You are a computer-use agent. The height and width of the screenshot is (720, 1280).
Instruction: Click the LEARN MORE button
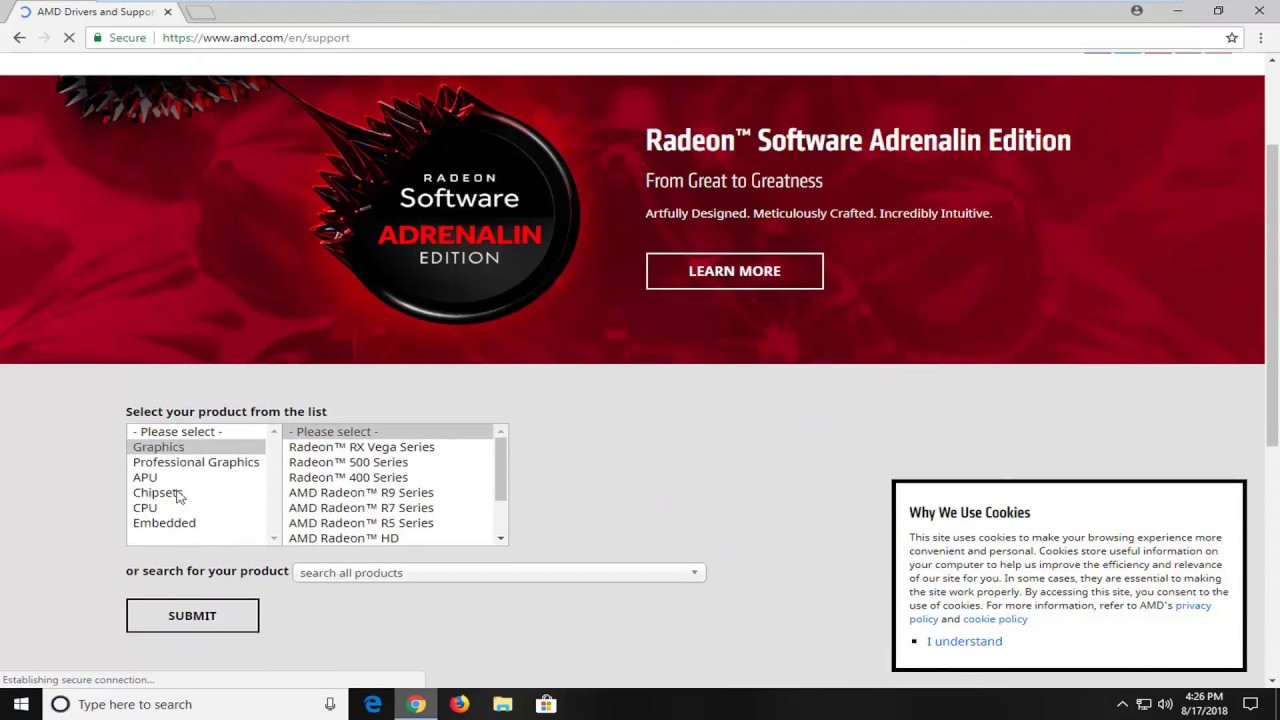click(x=734, y=271)
